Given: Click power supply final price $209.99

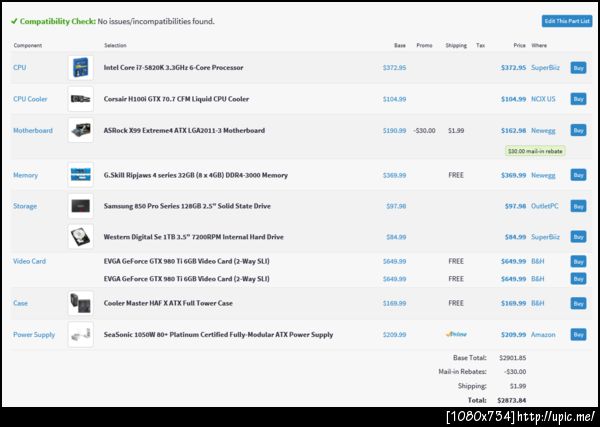Looking at the screenshot, I should (x=513, y=334).
